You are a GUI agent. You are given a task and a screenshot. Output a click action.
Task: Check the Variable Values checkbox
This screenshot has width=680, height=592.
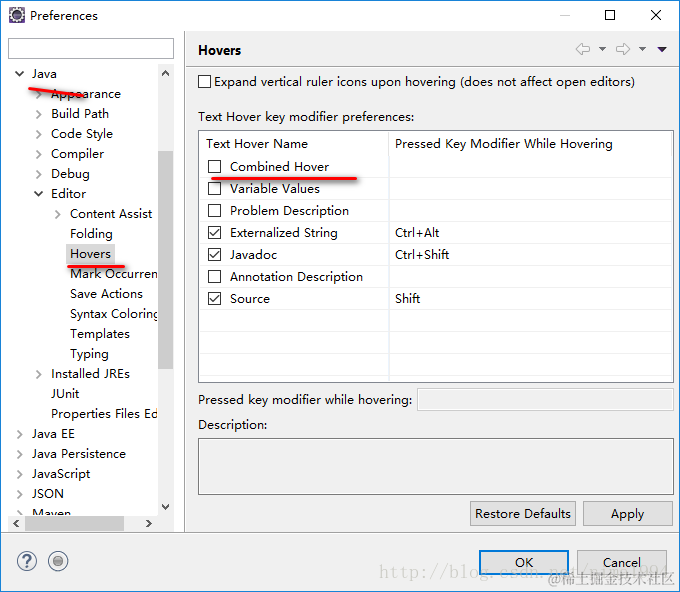pos(214,189)
